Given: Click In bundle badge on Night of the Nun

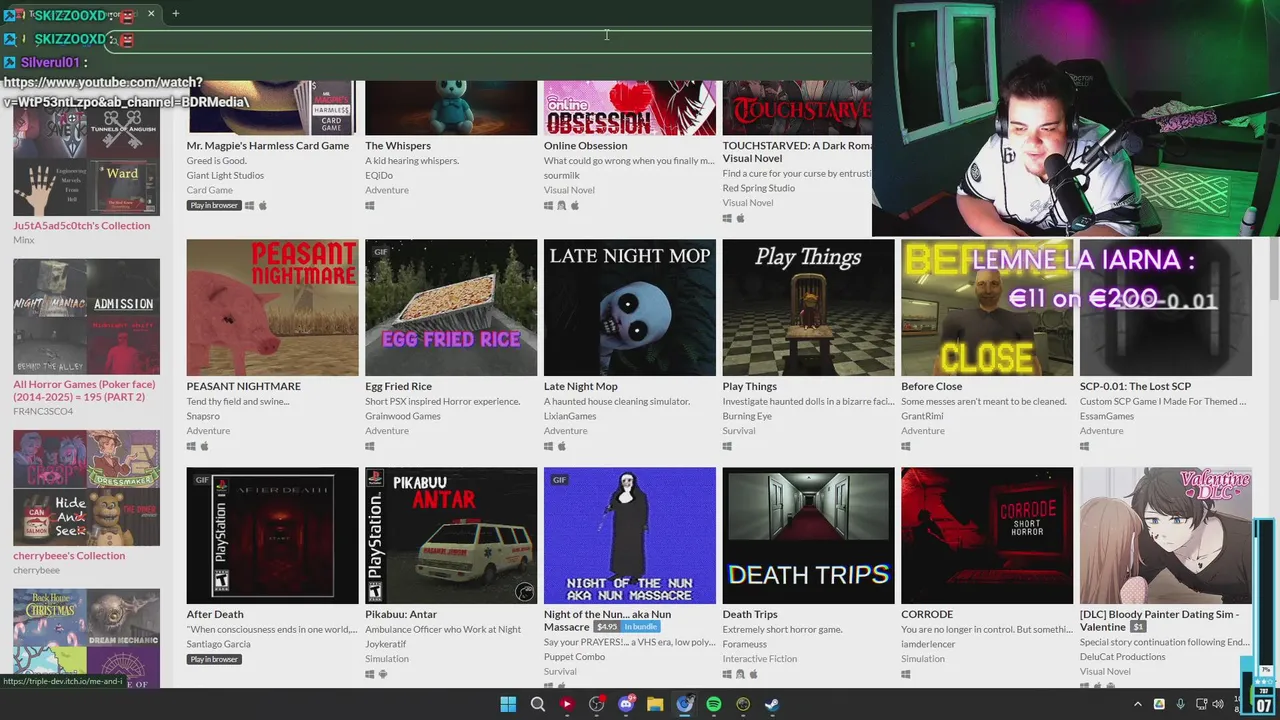Looking at the screenshot, I should (x=639, y=627).
